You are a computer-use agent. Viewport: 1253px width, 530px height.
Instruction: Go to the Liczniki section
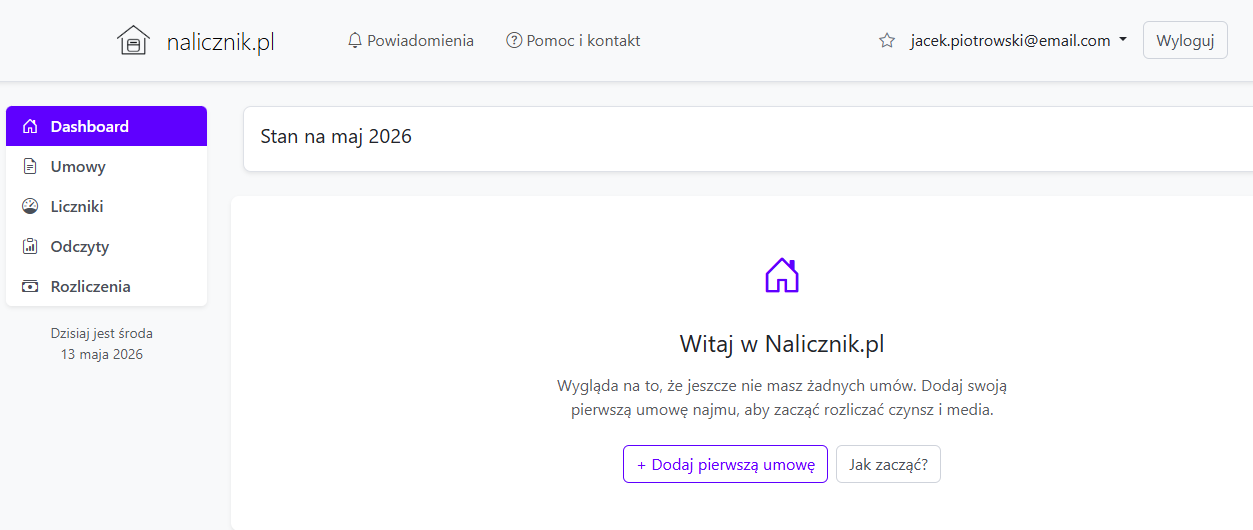(x=106, y=207)
